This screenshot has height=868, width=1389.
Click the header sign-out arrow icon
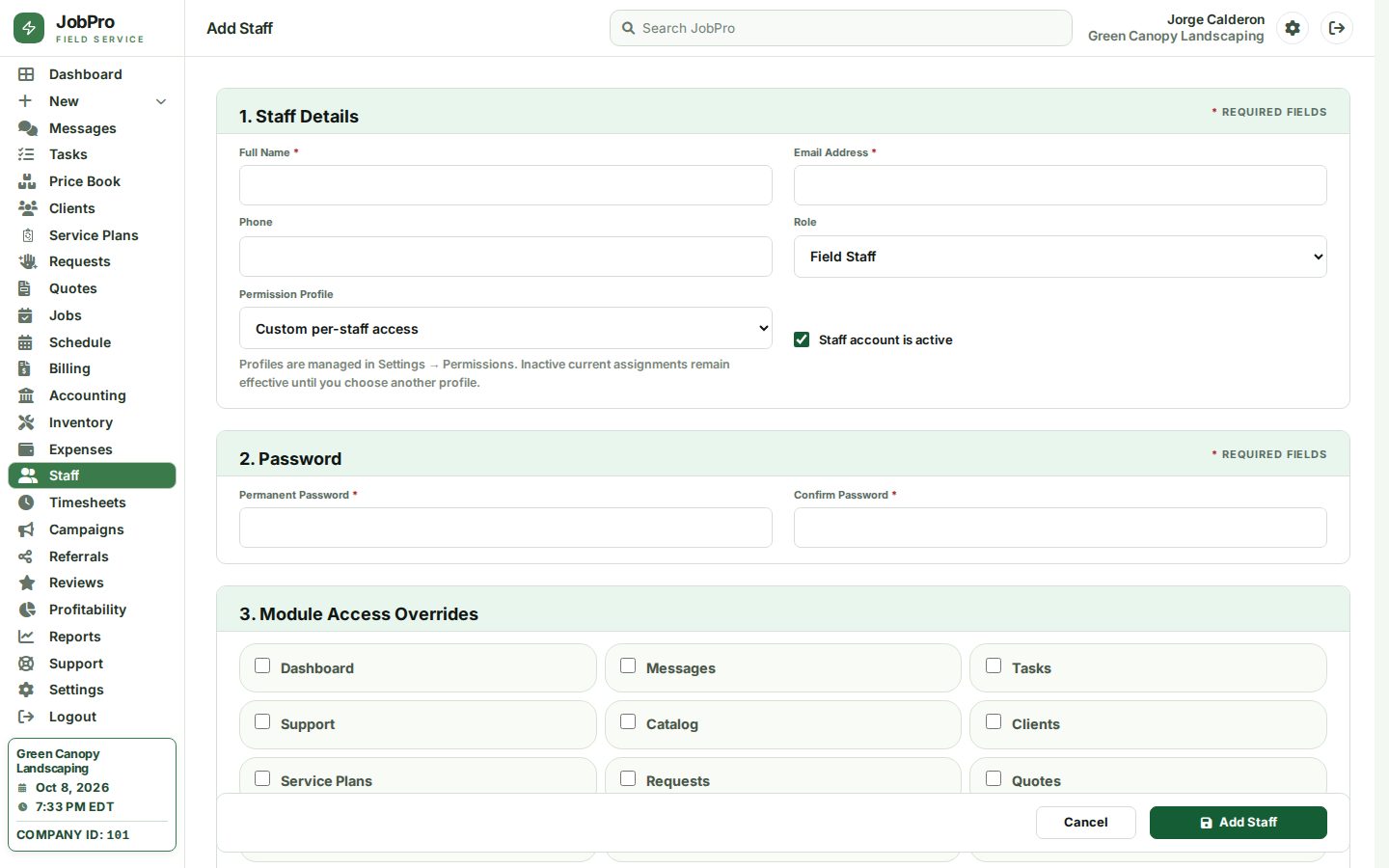click(x=1337, y=28)
